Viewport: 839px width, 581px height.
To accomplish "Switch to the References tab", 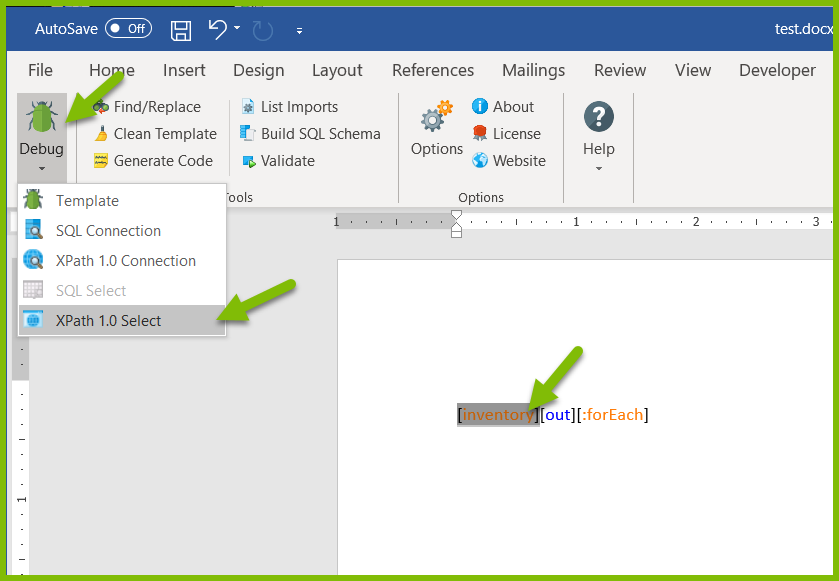I will (433, 70).
